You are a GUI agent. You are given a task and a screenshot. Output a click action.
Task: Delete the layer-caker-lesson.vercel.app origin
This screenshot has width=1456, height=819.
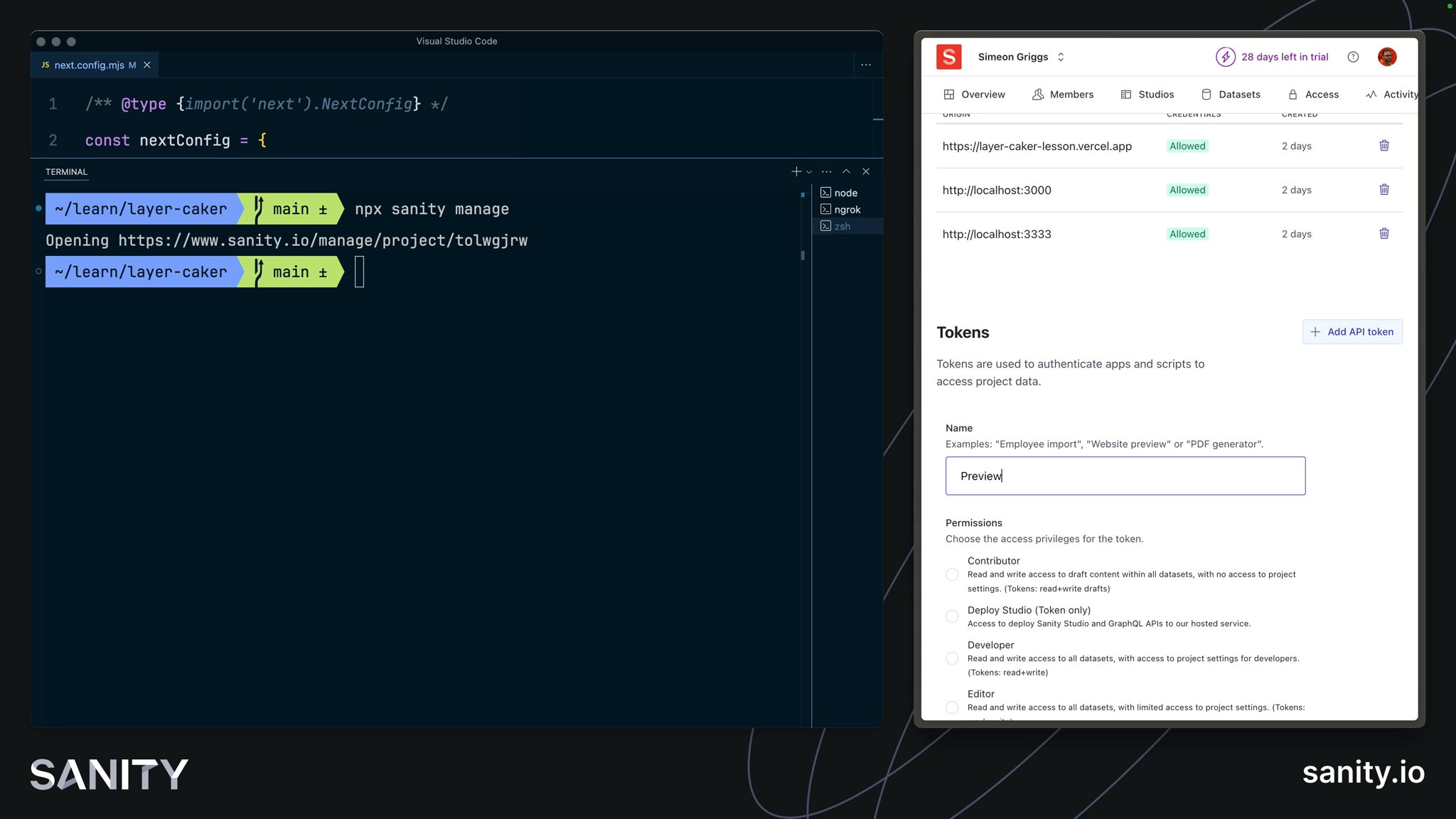pyautogui.click(x=1384, y=146)
